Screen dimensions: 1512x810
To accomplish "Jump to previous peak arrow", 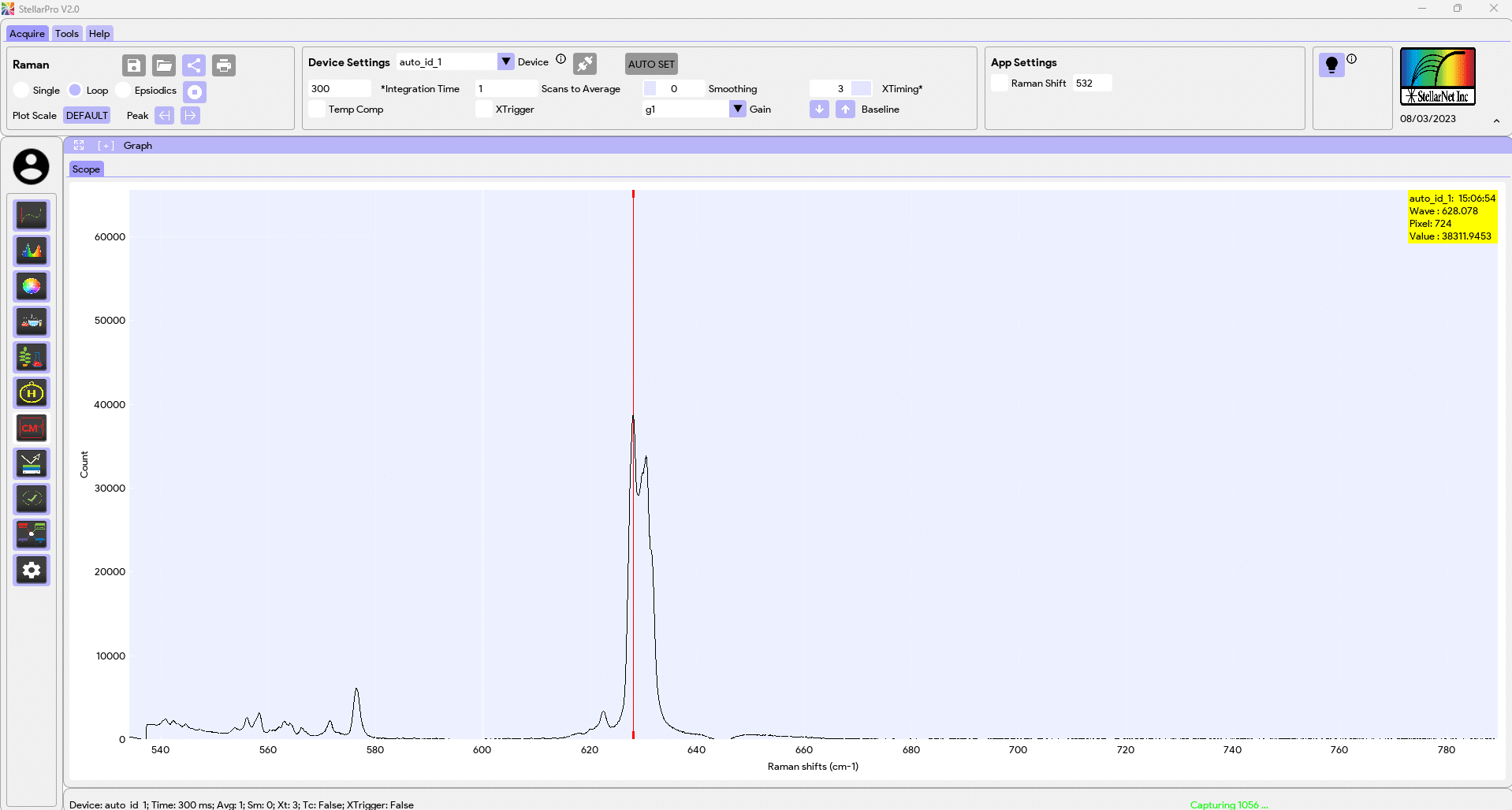I will click(x=164, y=116).
